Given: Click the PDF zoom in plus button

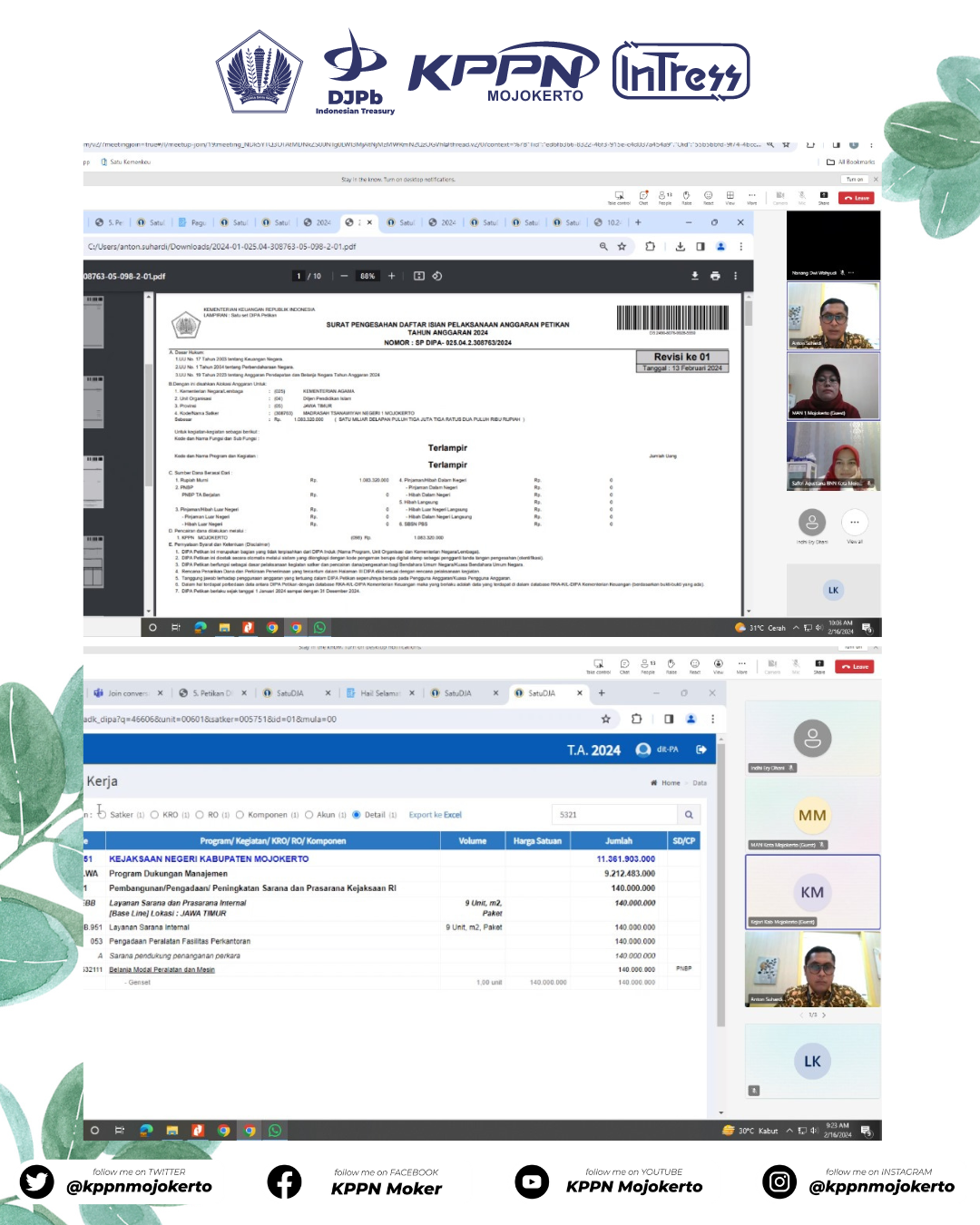Looking at the screenshot, I should 392,276.
